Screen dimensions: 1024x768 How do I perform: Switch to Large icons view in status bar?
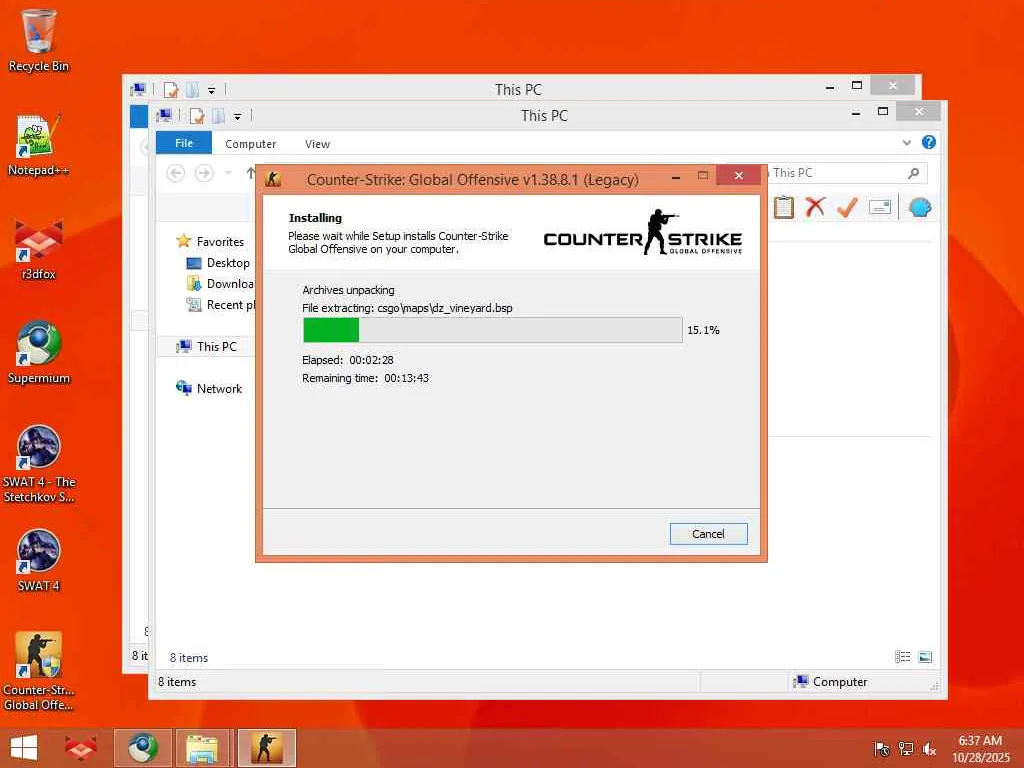(x=925, y=657)
